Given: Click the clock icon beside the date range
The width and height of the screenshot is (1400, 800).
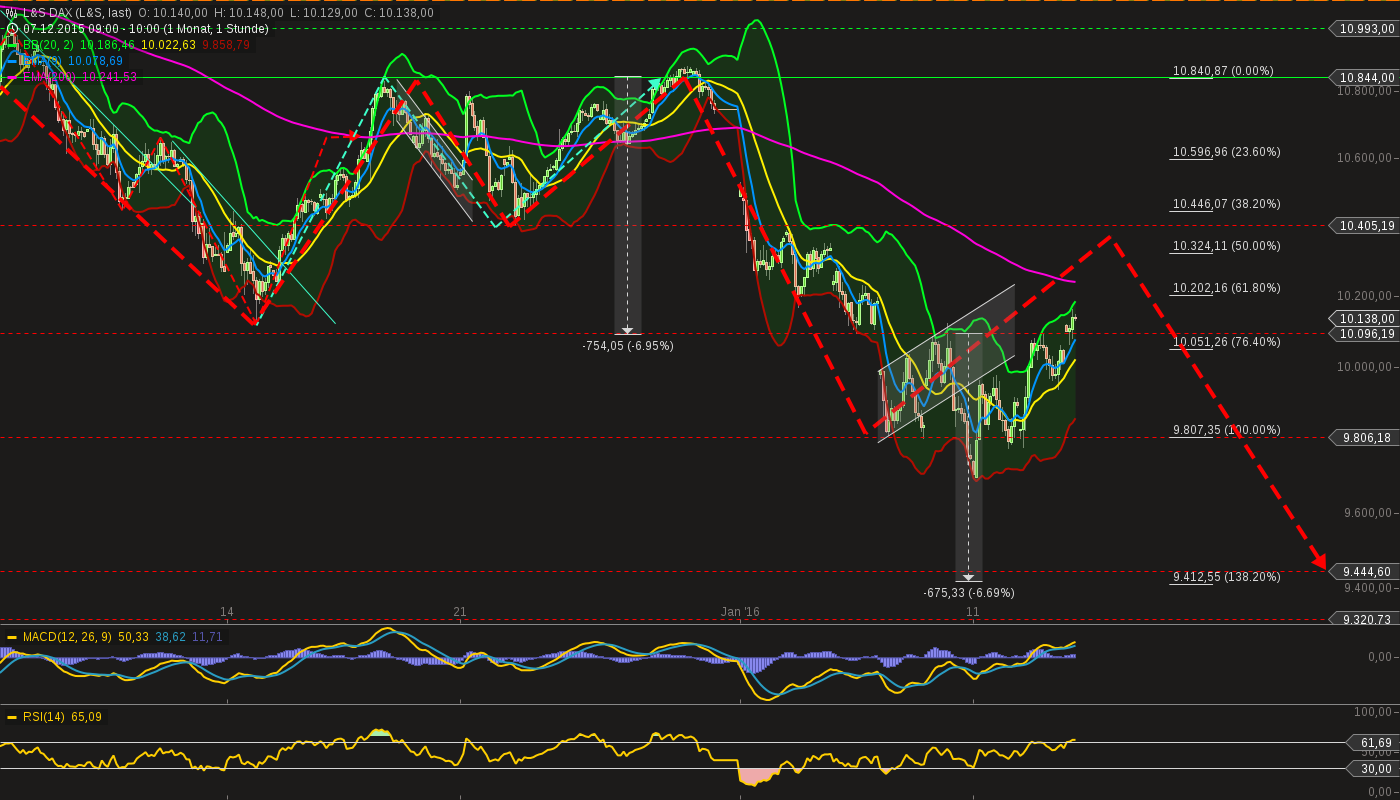Looking at the screenshot, I should click(12, 29).
